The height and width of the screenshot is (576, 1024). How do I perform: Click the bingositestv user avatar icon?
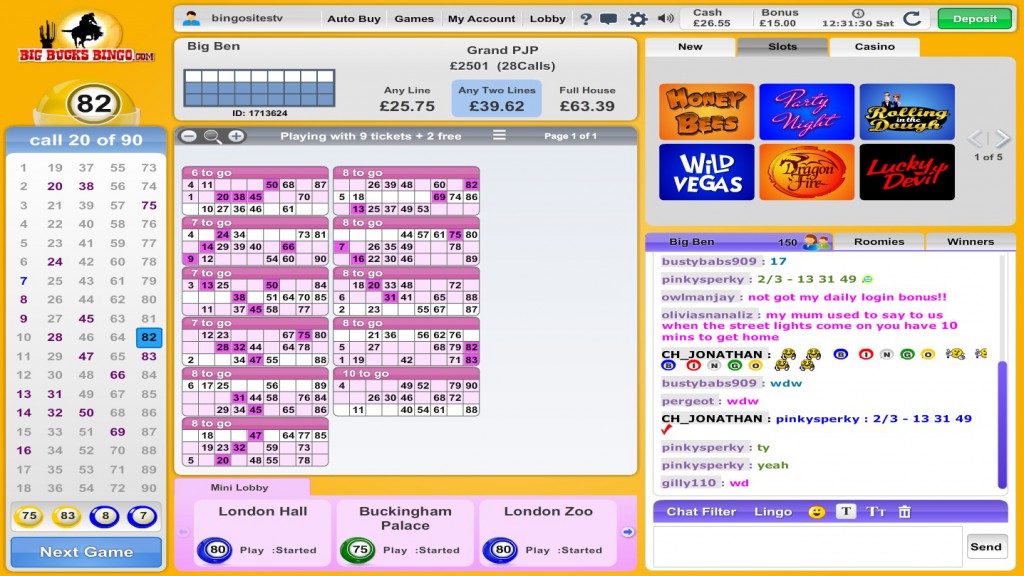coord(191,18)
